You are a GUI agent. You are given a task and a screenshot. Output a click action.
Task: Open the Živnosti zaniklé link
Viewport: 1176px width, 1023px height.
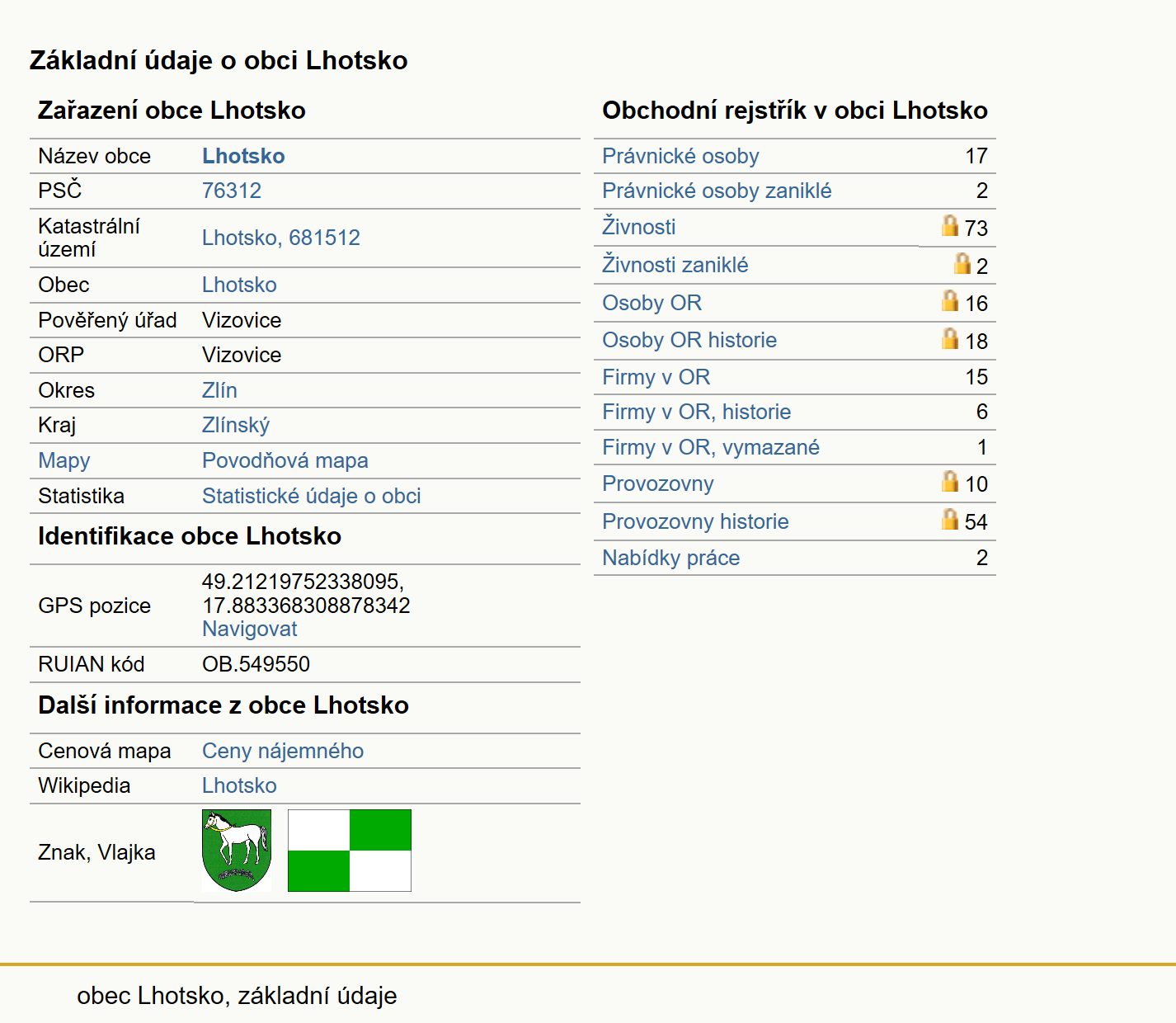(x=675, y=265)
